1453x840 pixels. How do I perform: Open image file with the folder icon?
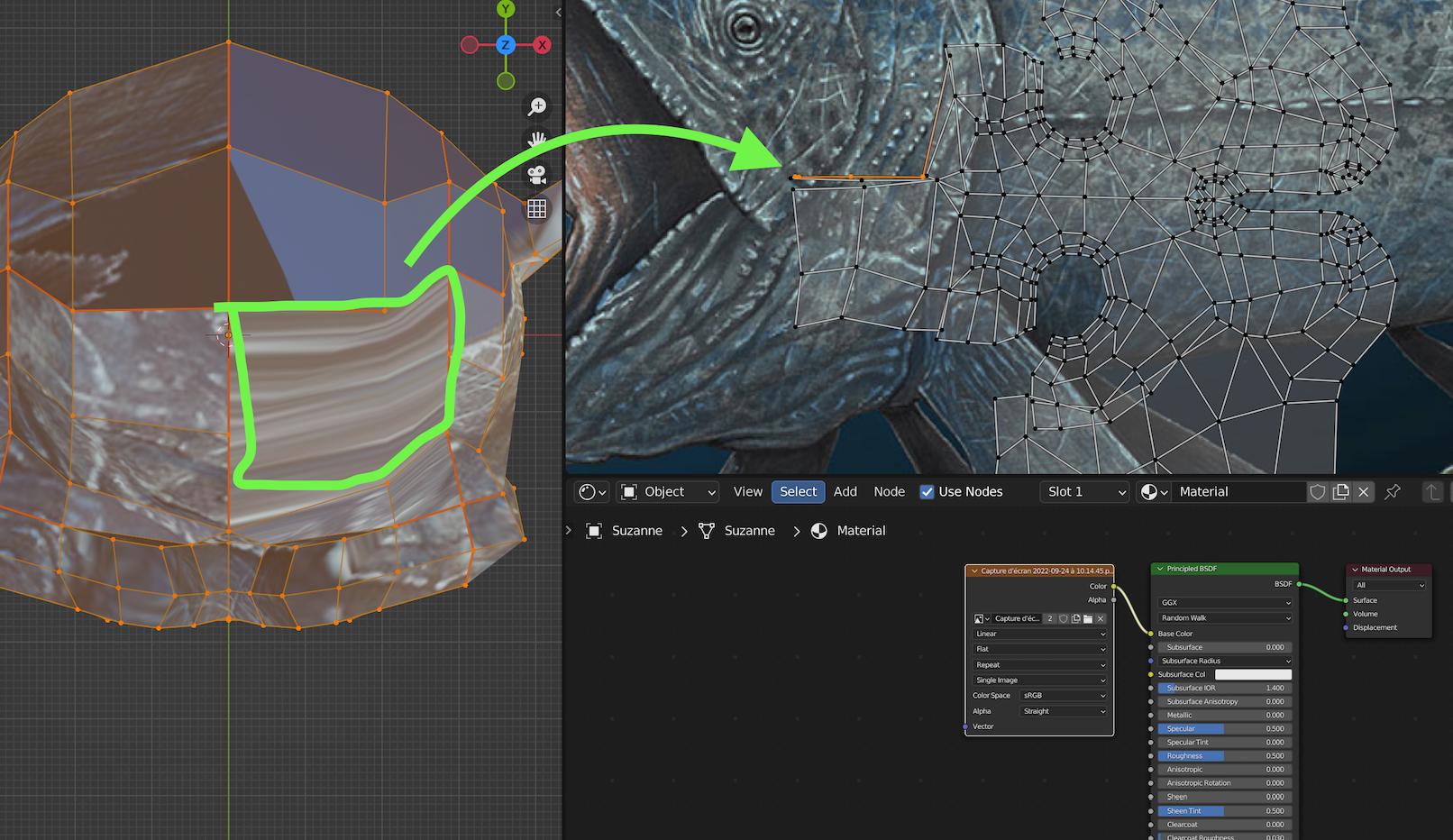click(x=1088, y=619)
